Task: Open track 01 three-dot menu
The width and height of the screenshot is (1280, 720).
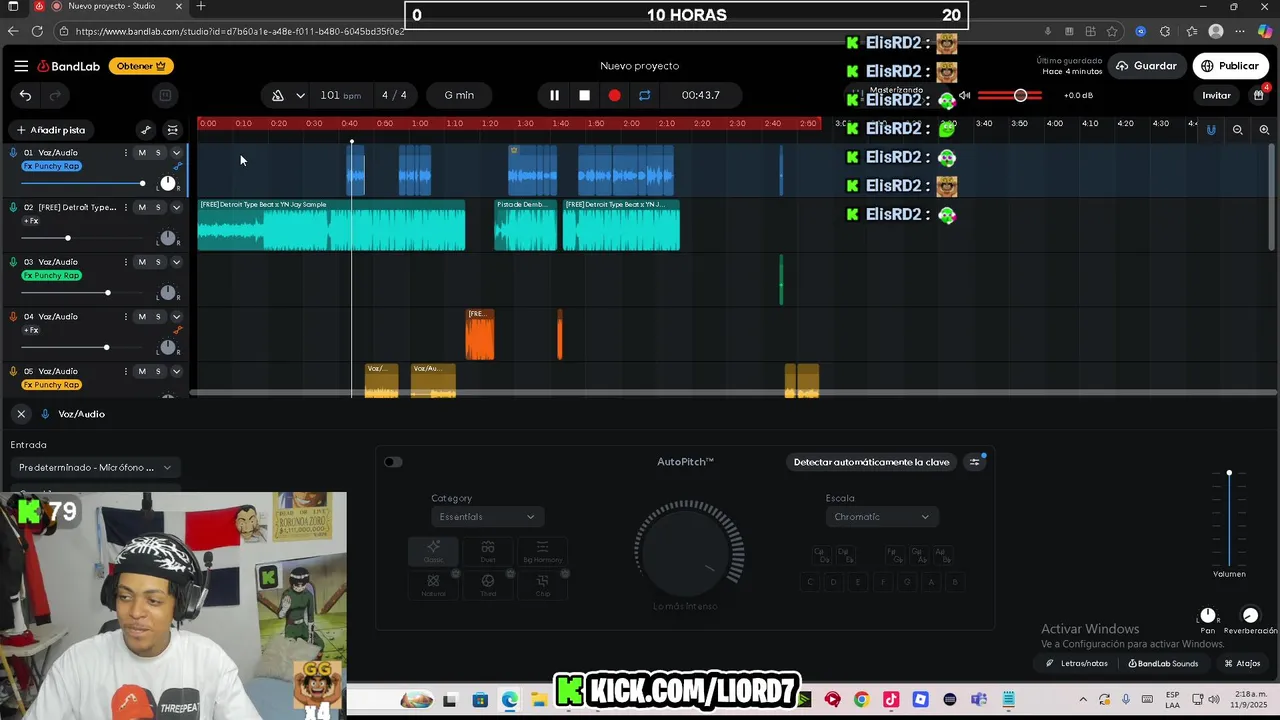Action: [126, 153]
